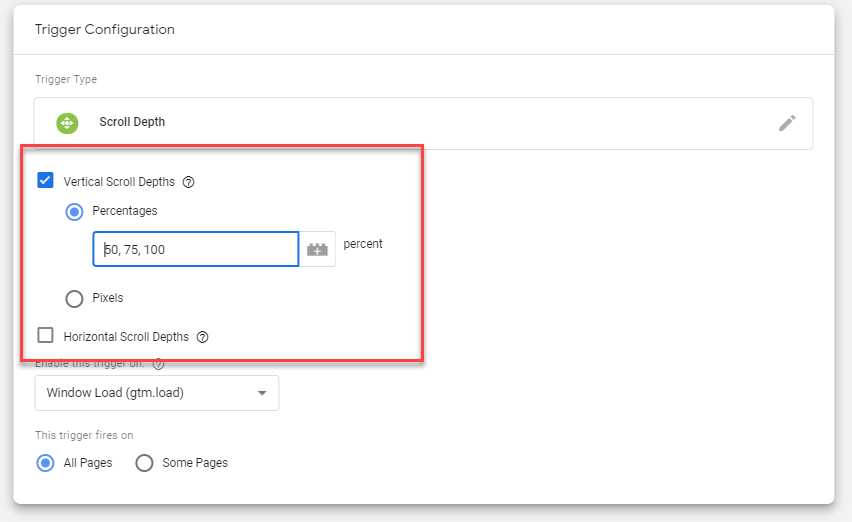Select Some Pages for trigger firing
The height and width of the screenshot is (522, 852).
coord(144,463)
